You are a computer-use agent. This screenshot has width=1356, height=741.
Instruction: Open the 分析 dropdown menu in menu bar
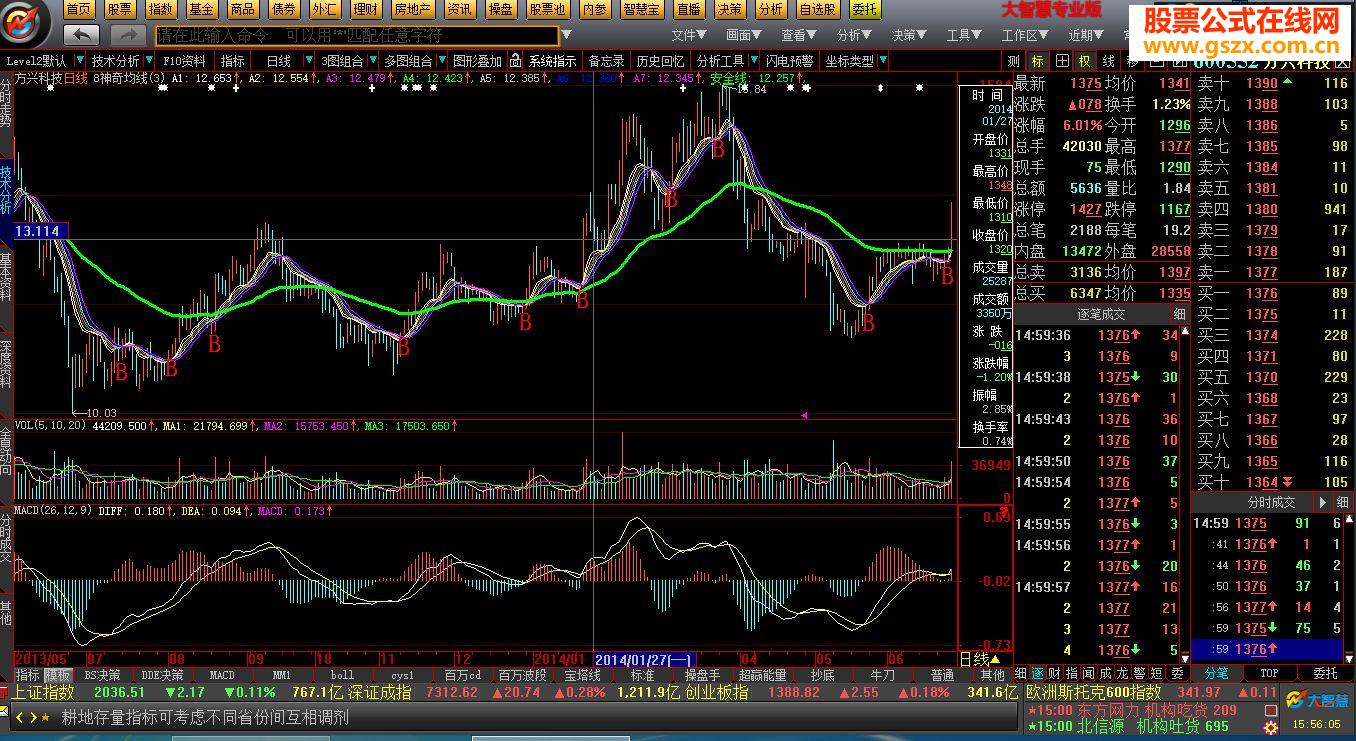tap(852, 35)
